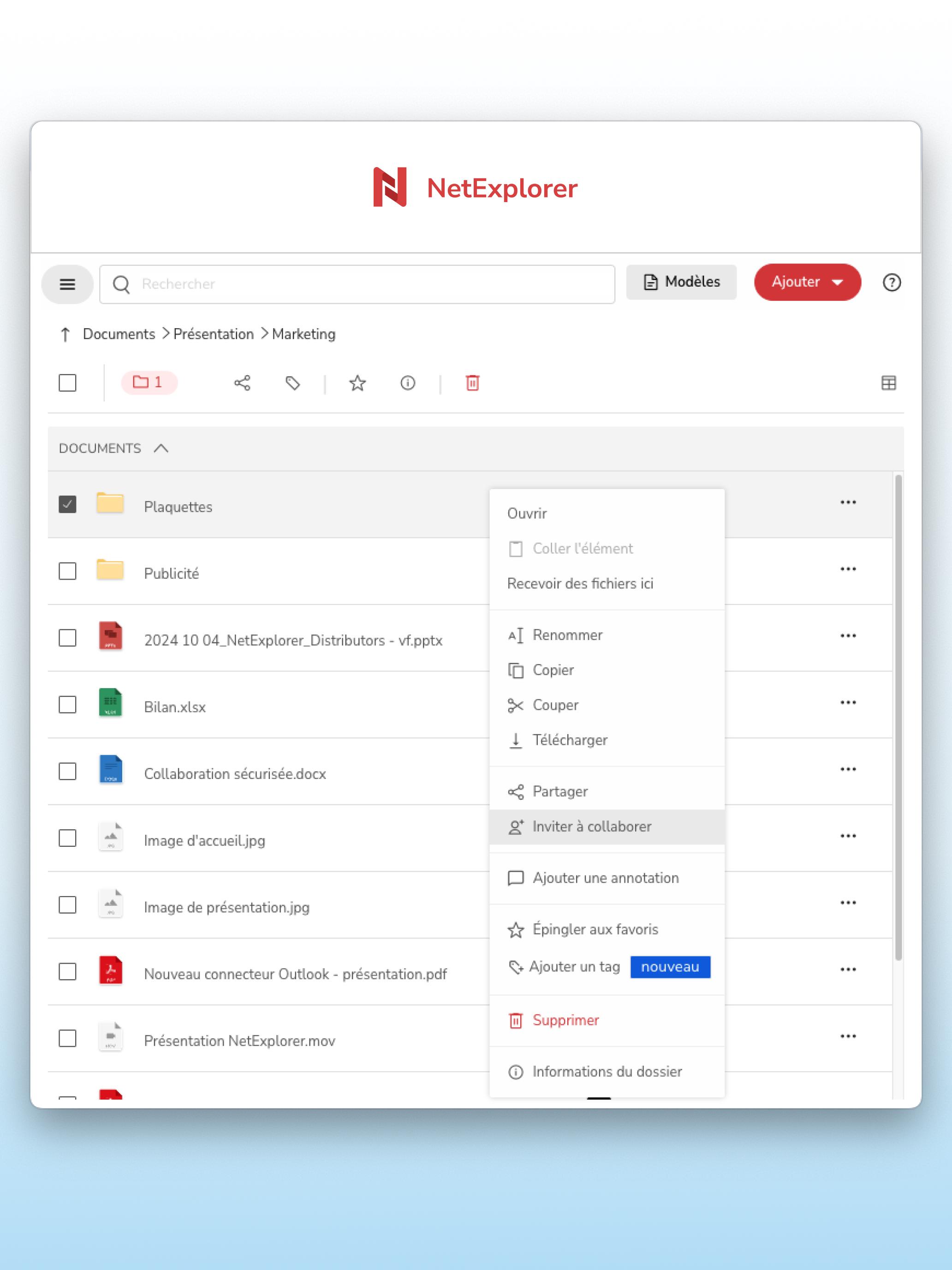The width and height of the screenshot is (952, 1270).
Task: Click the favorite star toolbar icon
Action: (x=357, y=383)
